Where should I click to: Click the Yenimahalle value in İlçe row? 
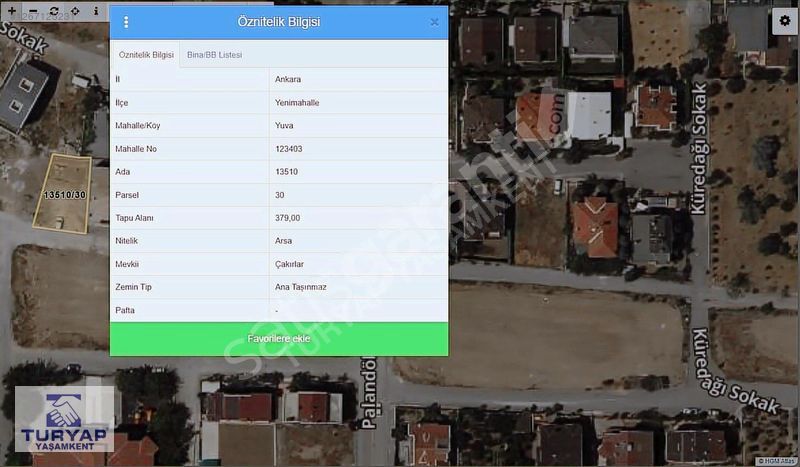[x=297, y=102]
